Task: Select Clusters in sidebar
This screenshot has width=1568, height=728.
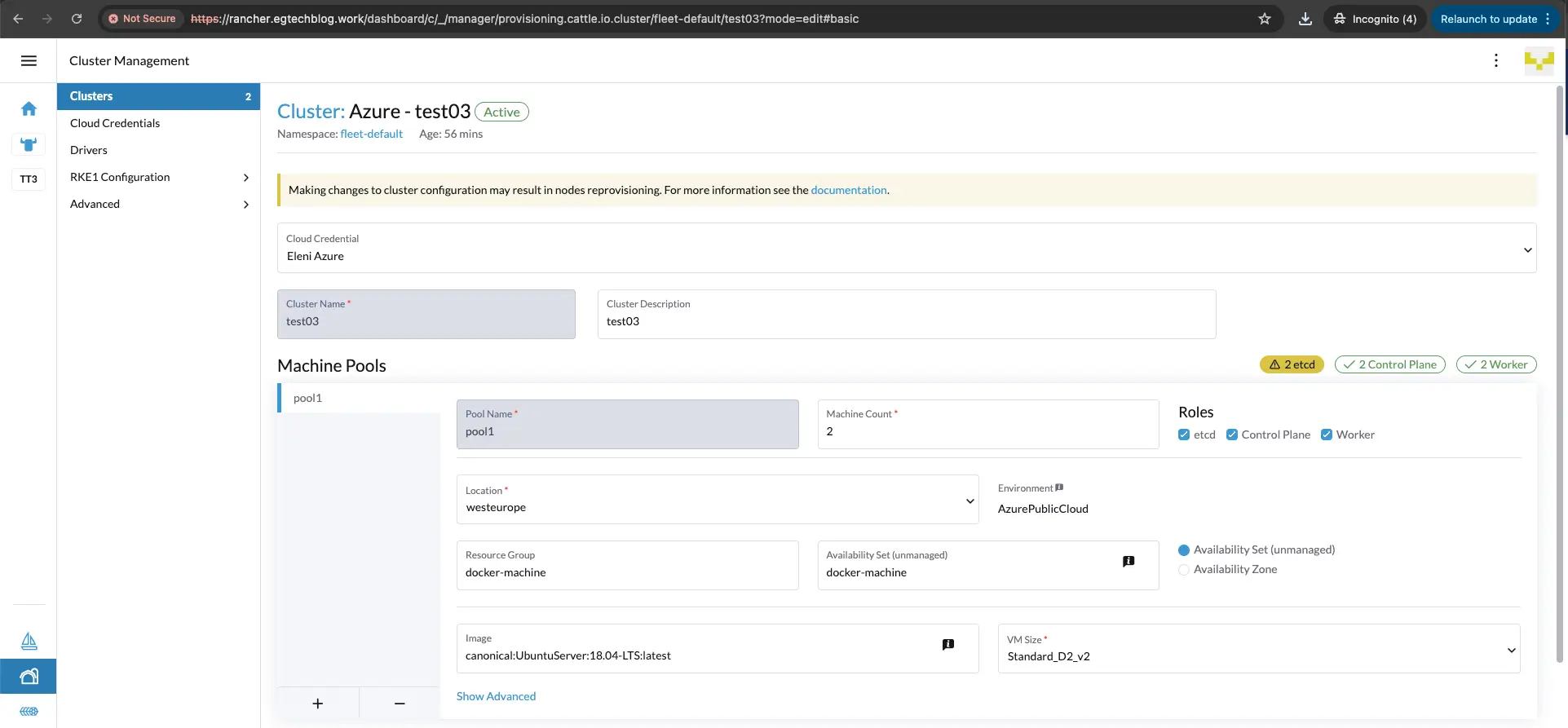Action: tap(158, 96)
